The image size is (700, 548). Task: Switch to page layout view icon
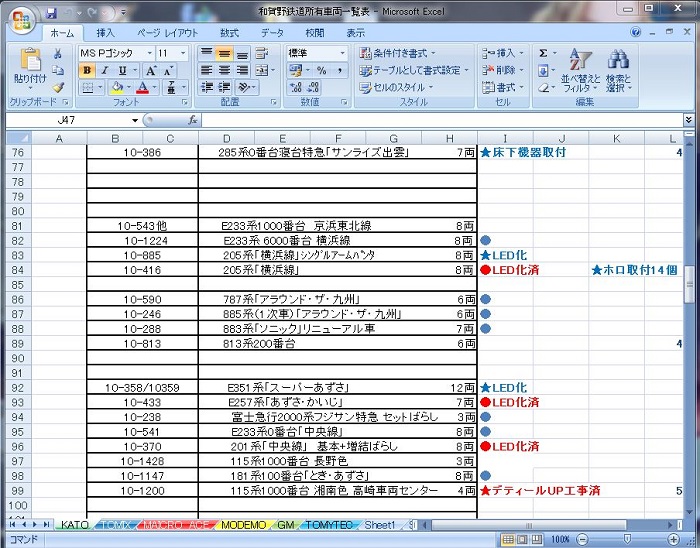522,540
